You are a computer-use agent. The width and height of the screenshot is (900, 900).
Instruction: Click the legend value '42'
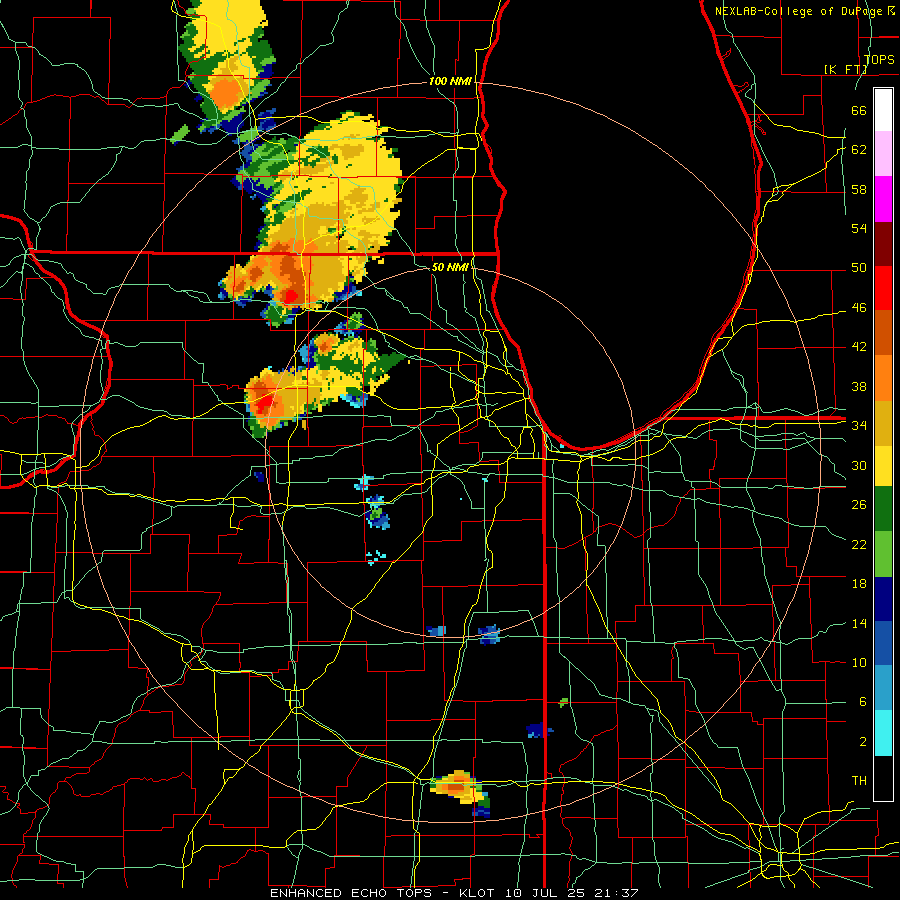[859, 347]
